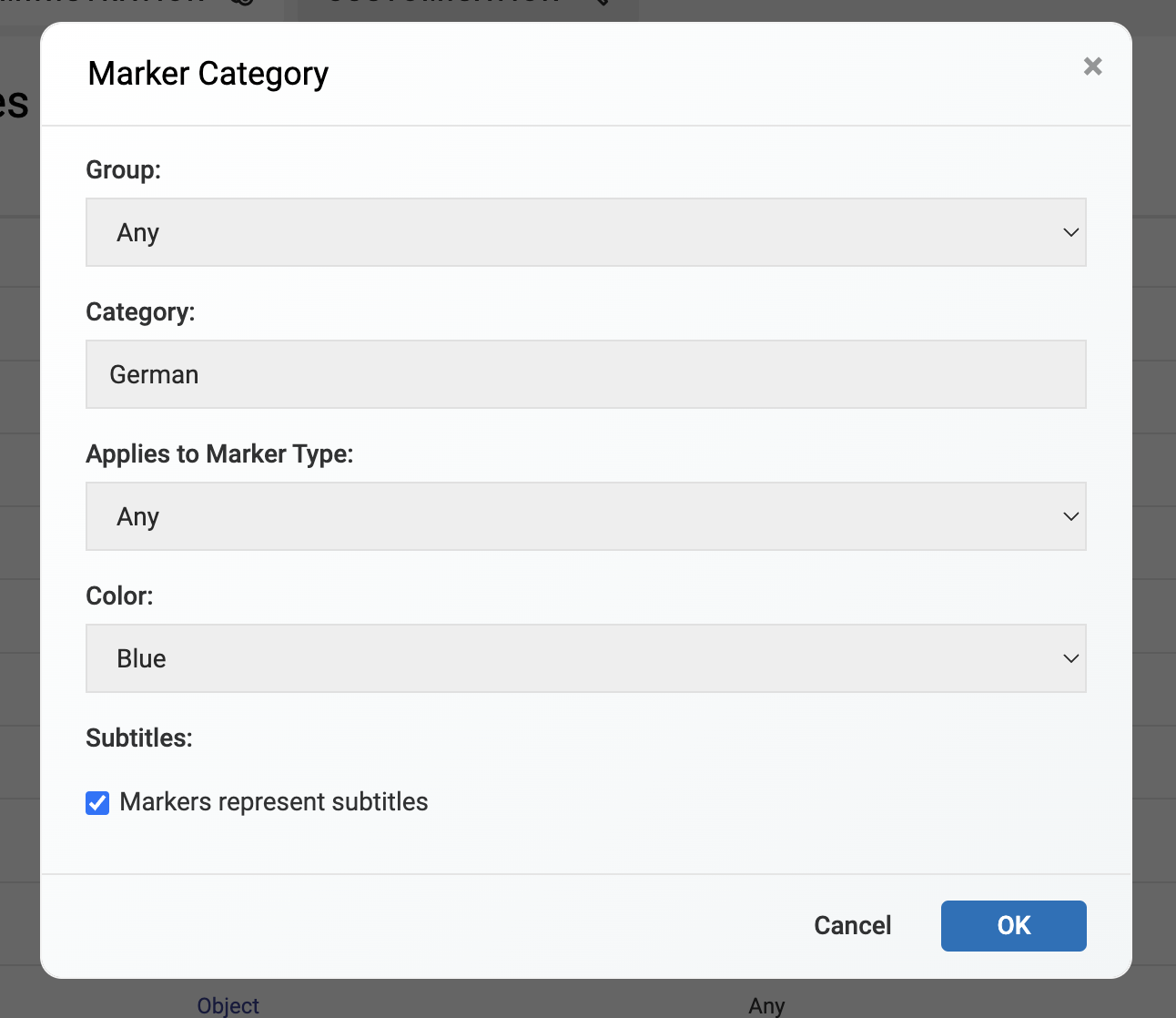Click the Object link behind the dialog
1176x1018 pixels.
(228, 1005)
